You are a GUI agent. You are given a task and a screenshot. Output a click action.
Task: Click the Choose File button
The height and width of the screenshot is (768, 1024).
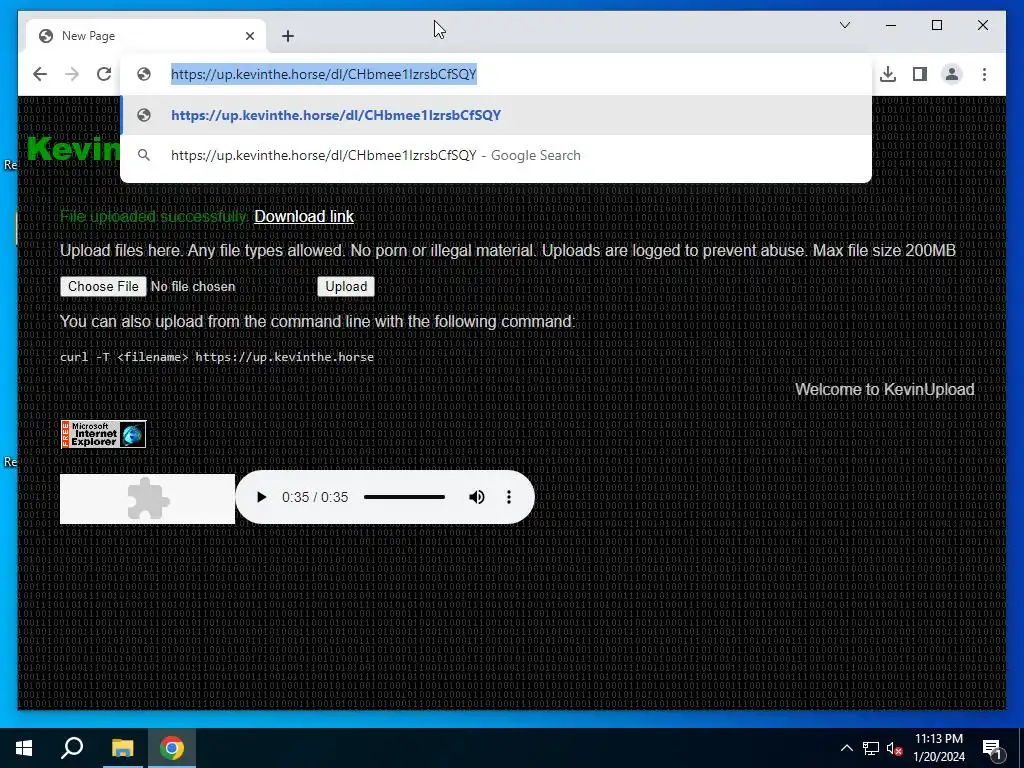pos(103,287)
